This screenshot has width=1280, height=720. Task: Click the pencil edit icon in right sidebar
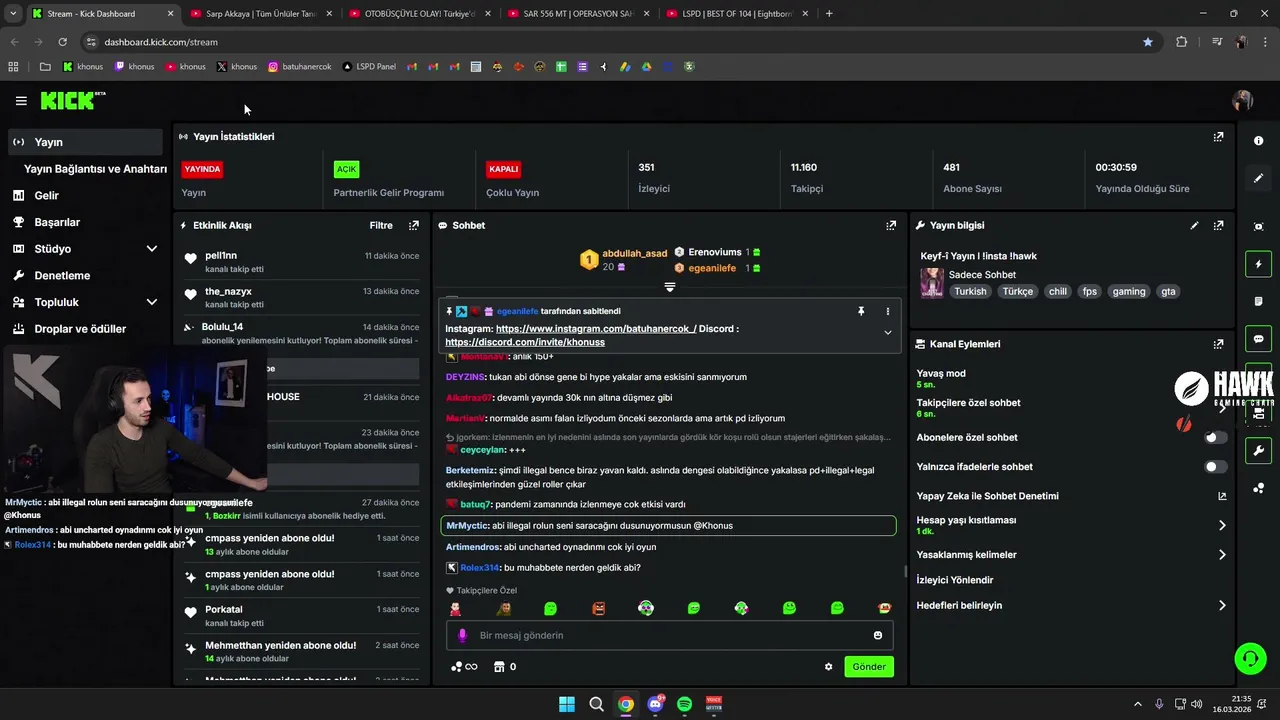1258,178
